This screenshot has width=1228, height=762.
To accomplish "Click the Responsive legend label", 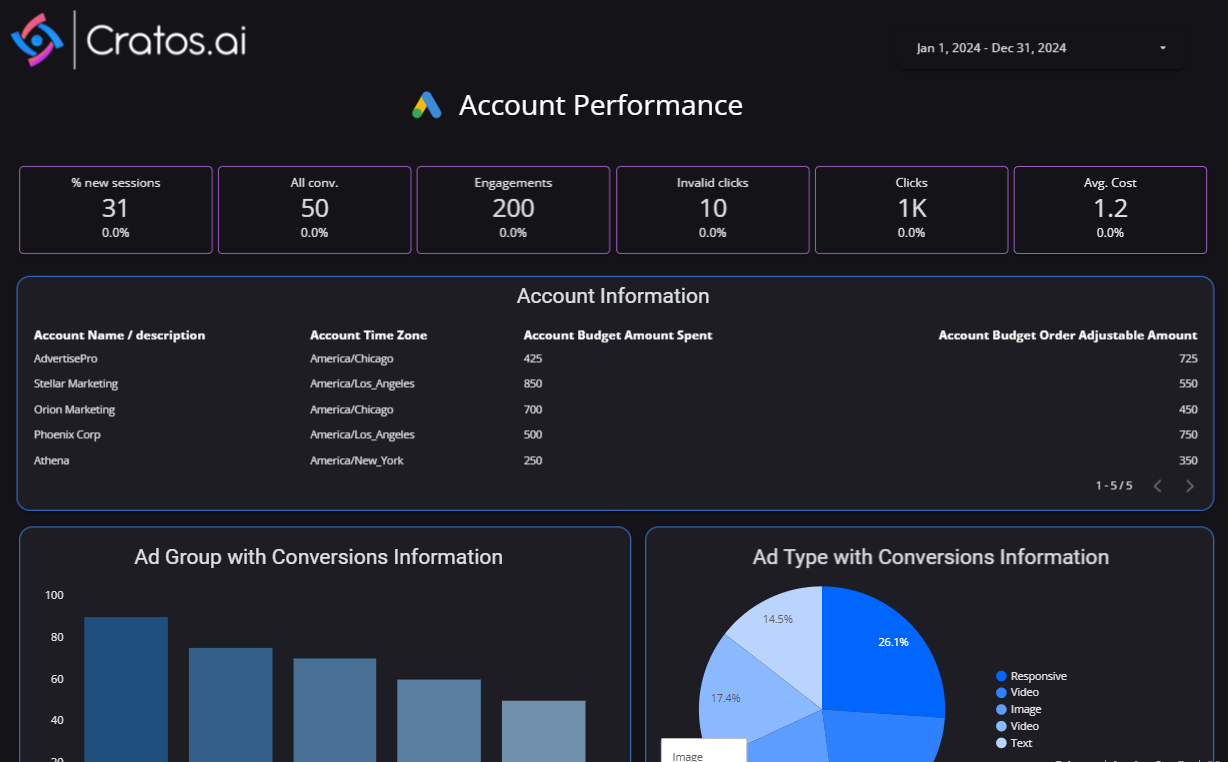I will tap(1038, 676).
